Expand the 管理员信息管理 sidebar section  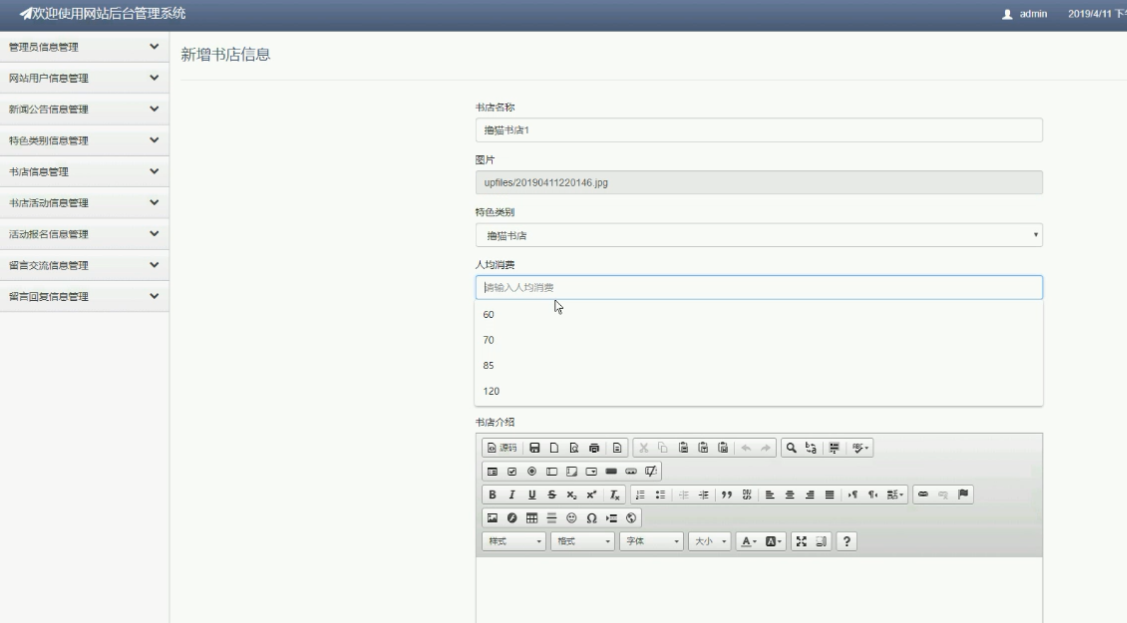click(84, 47)
